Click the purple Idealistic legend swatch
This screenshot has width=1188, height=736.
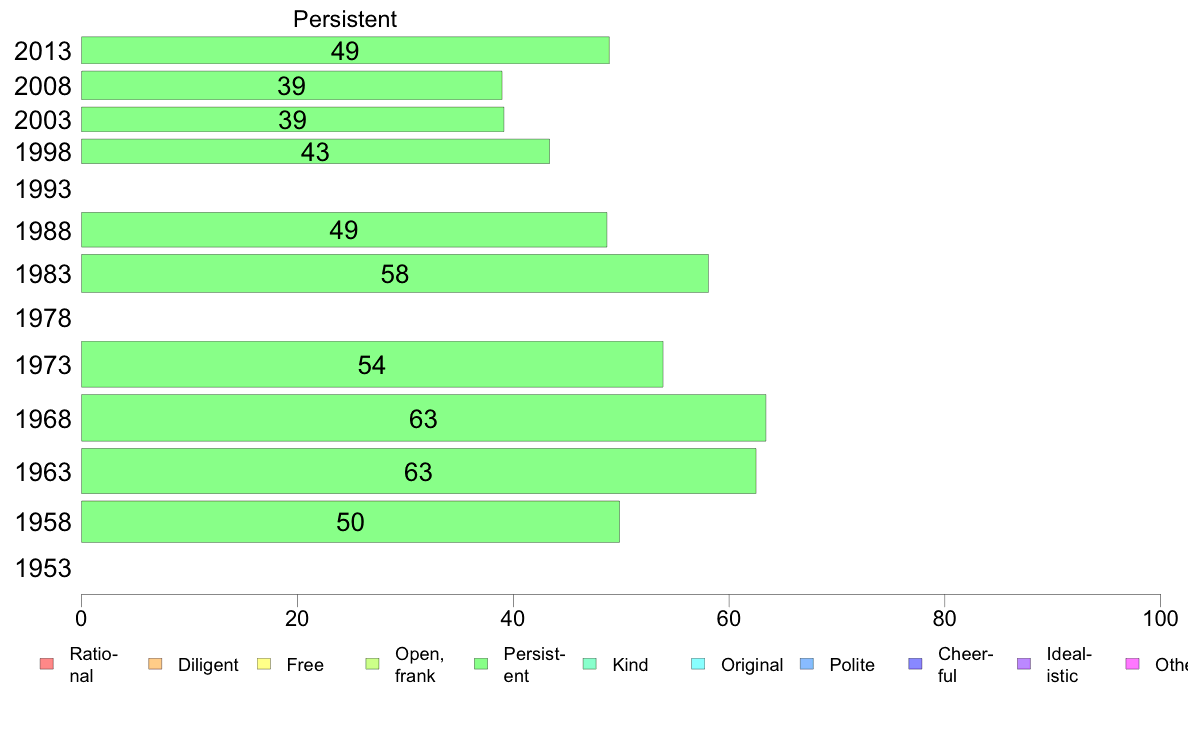pos(1024,664)
